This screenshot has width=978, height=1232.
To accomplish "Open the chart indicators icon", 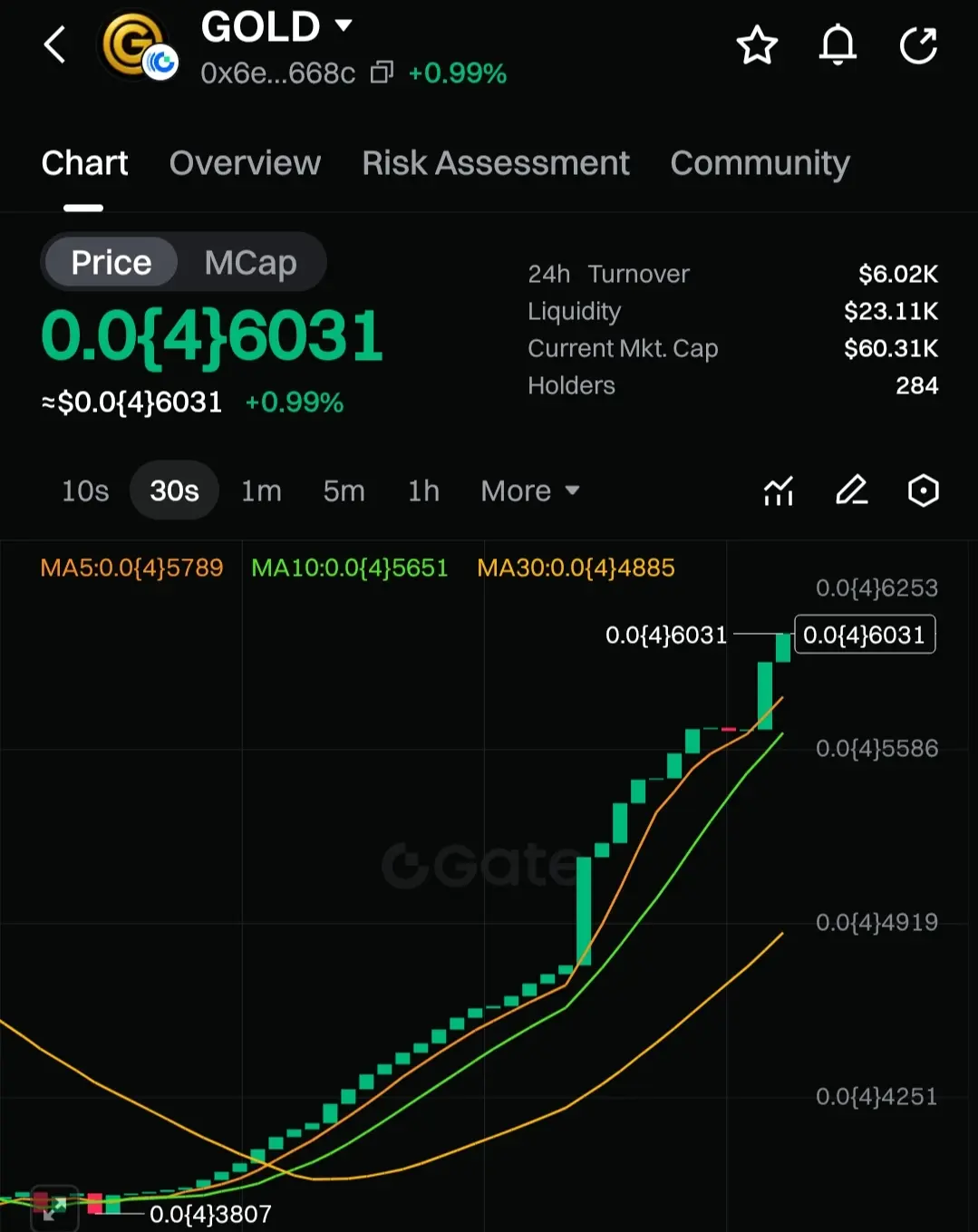I will (x=779, y=490).
